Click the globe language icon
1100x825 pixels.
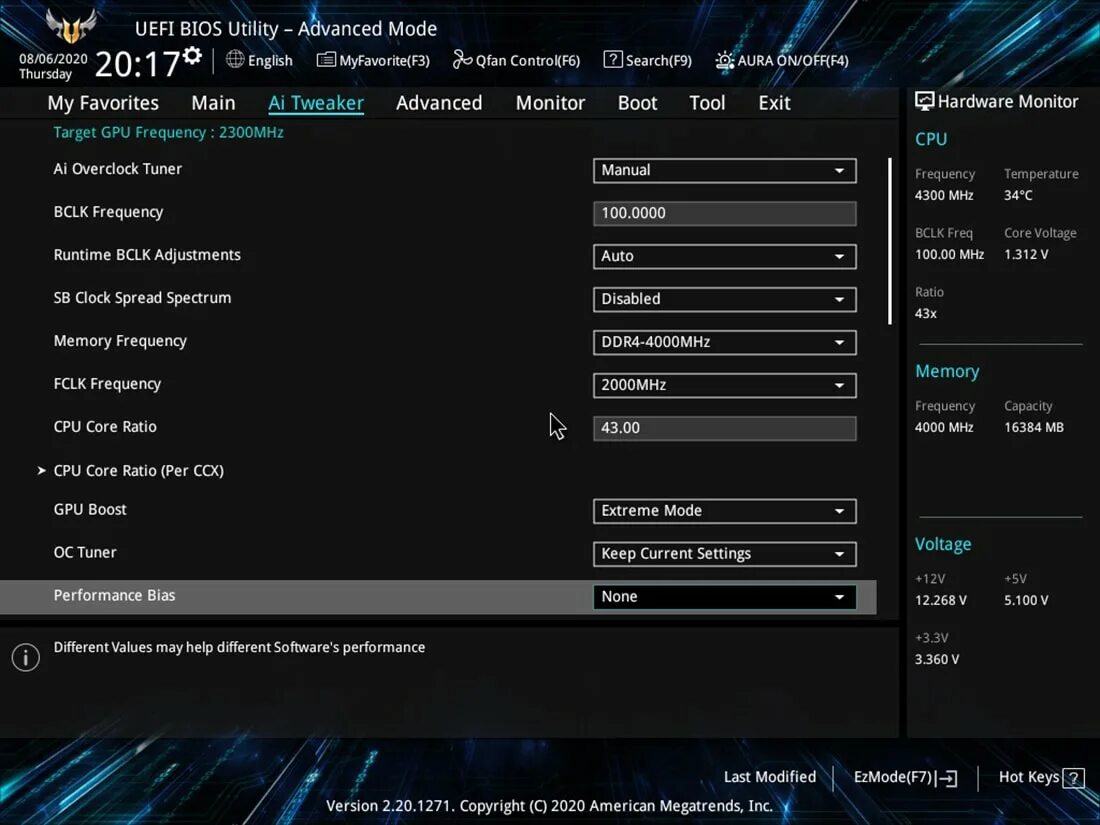pyautogui.click(x=235, y=60)
